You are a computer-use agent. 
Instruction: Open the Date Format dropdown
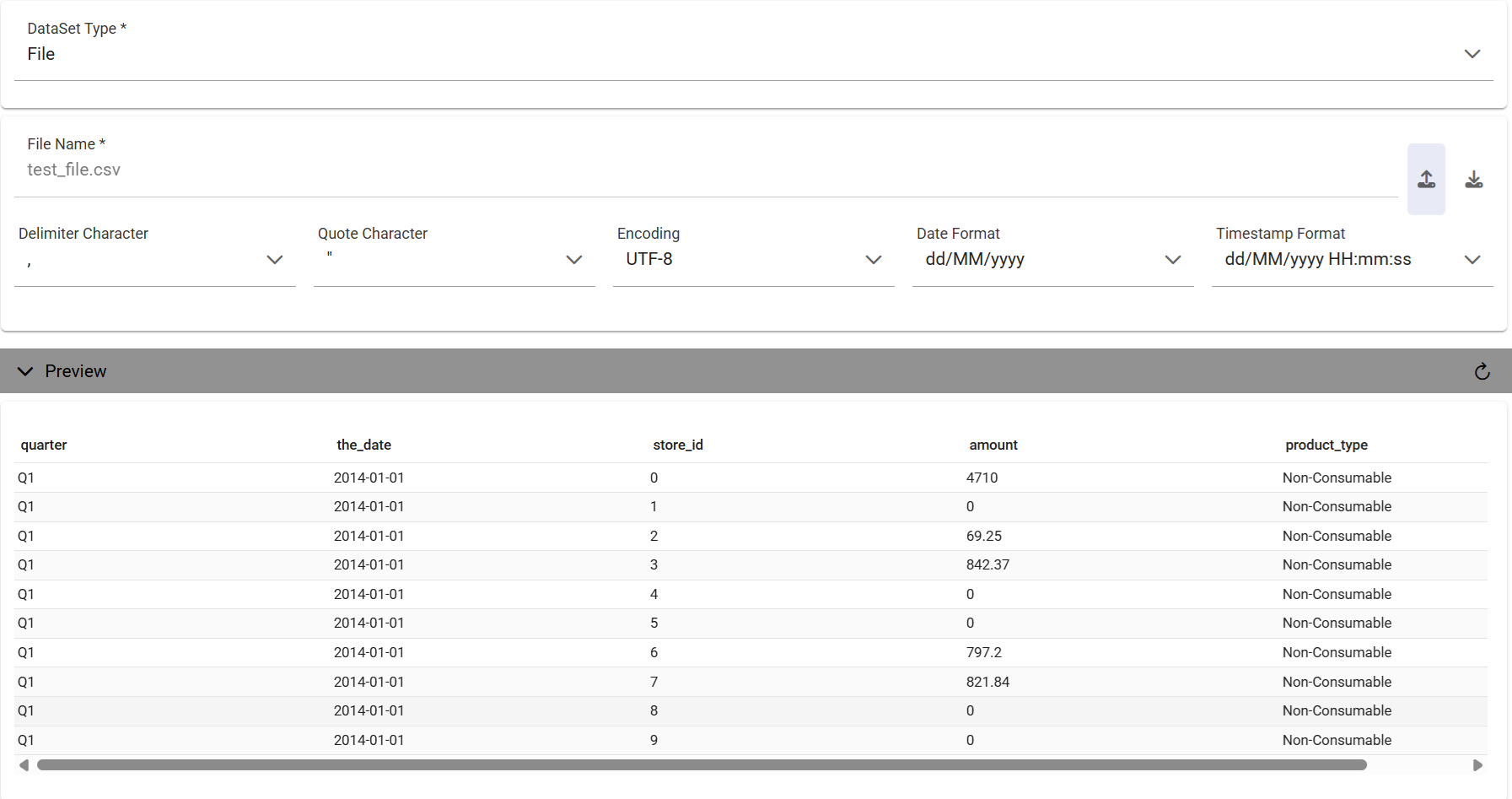click(x=1053, y=259)
